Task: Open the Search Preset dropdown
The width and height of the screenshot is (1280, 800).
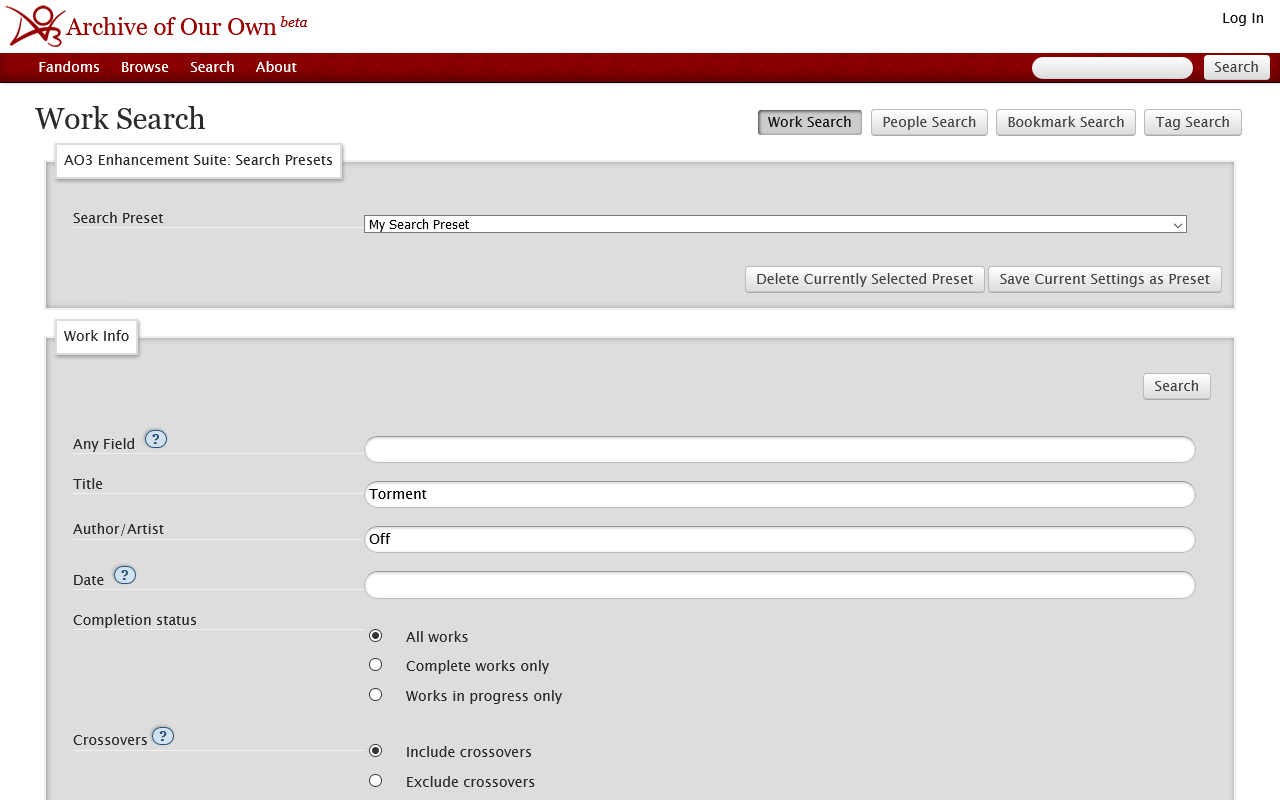Action: tap(775, 225)
